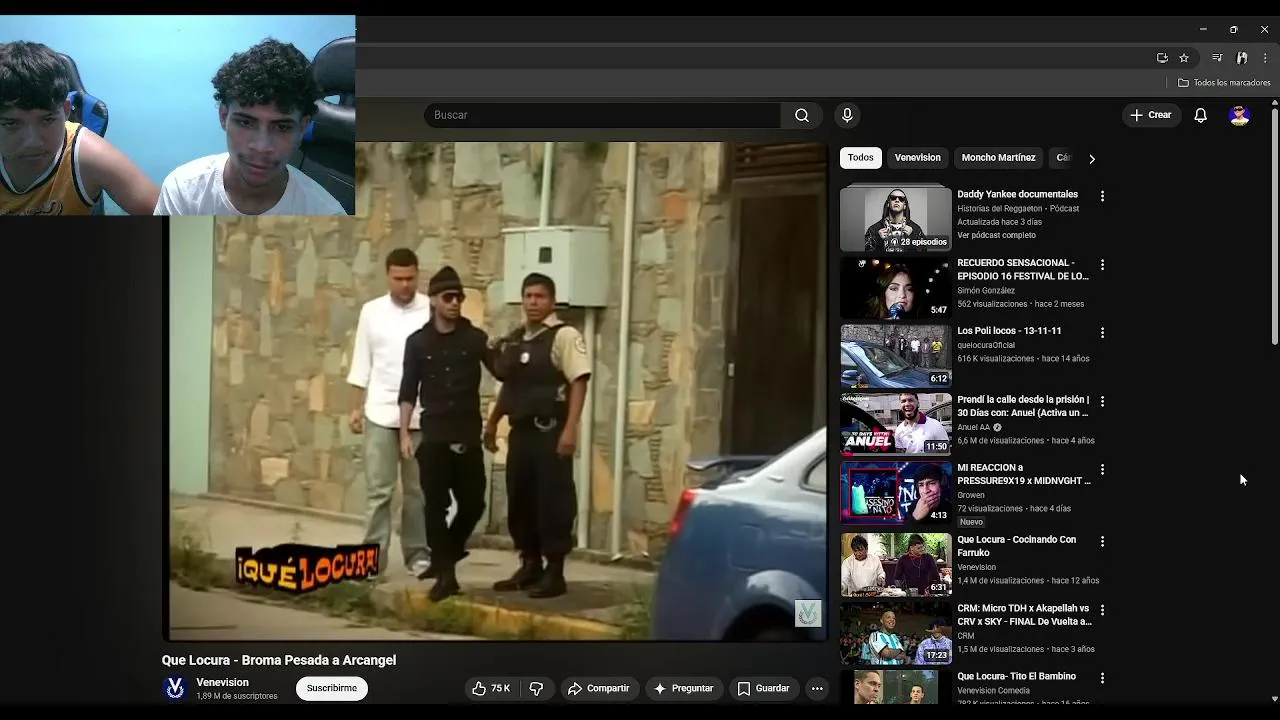
Task: Select the Venevision filter chip
Action: pos(917,157)
